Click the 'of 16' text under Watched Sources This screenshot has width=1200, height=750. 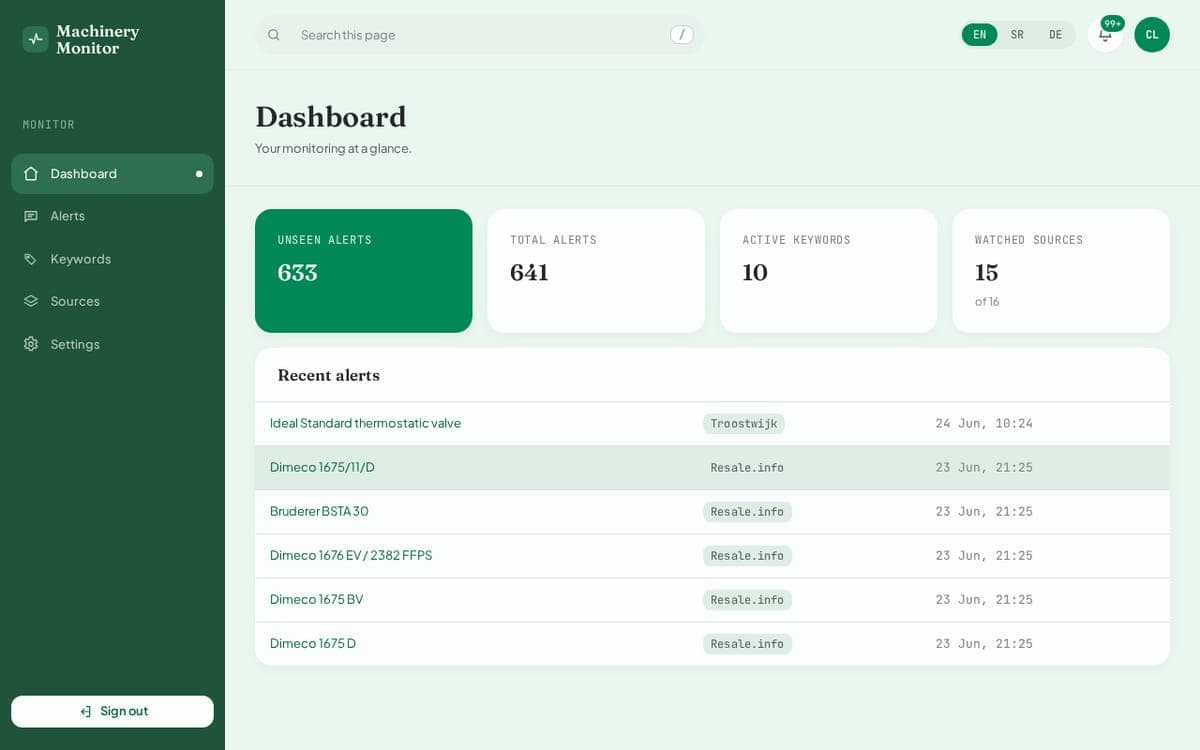[x=987, y=302]
